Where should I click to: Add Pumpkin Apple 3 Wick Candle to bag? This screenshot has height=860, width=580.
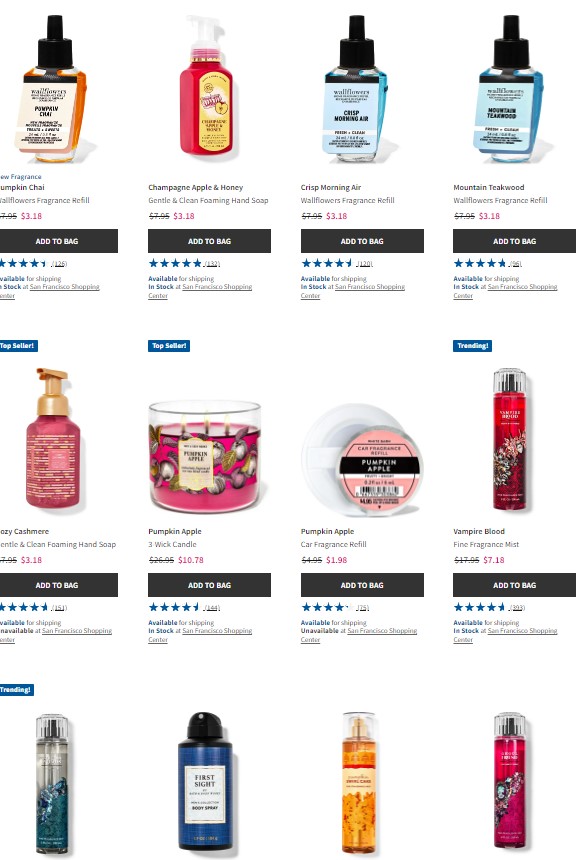click(x=209, y=585)
